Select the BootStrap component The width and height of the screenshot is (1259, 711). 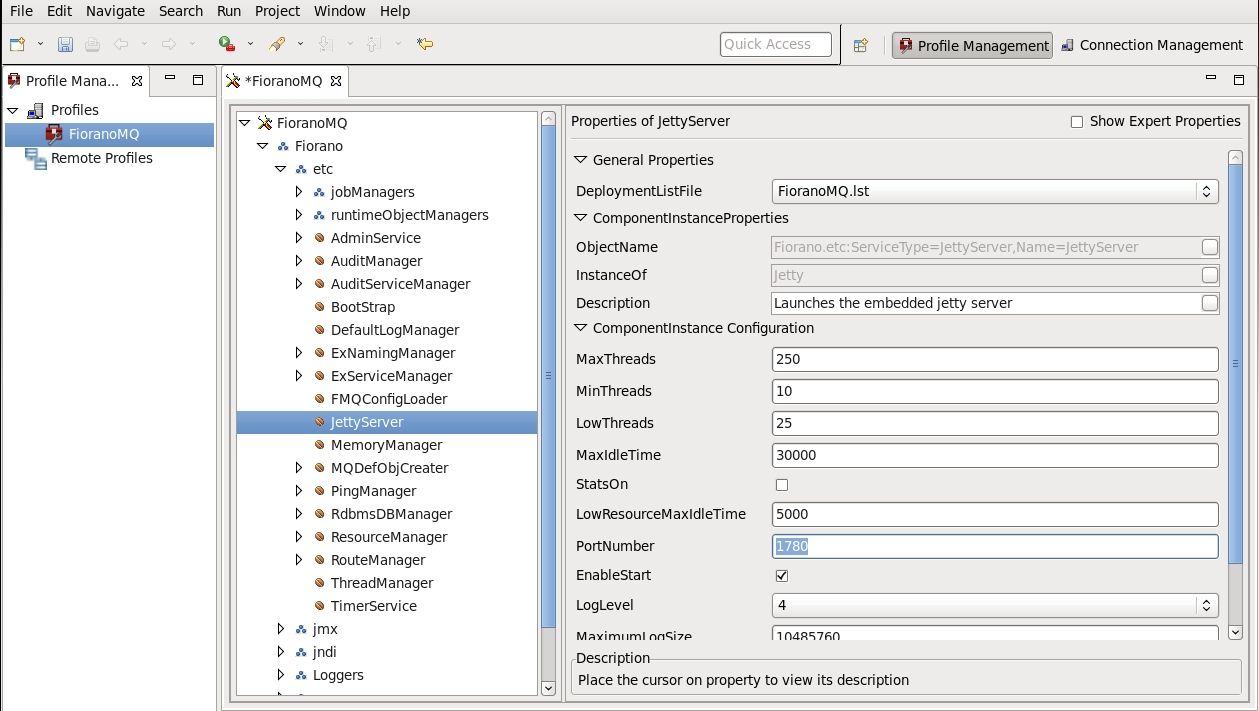[x=363, y=307]
